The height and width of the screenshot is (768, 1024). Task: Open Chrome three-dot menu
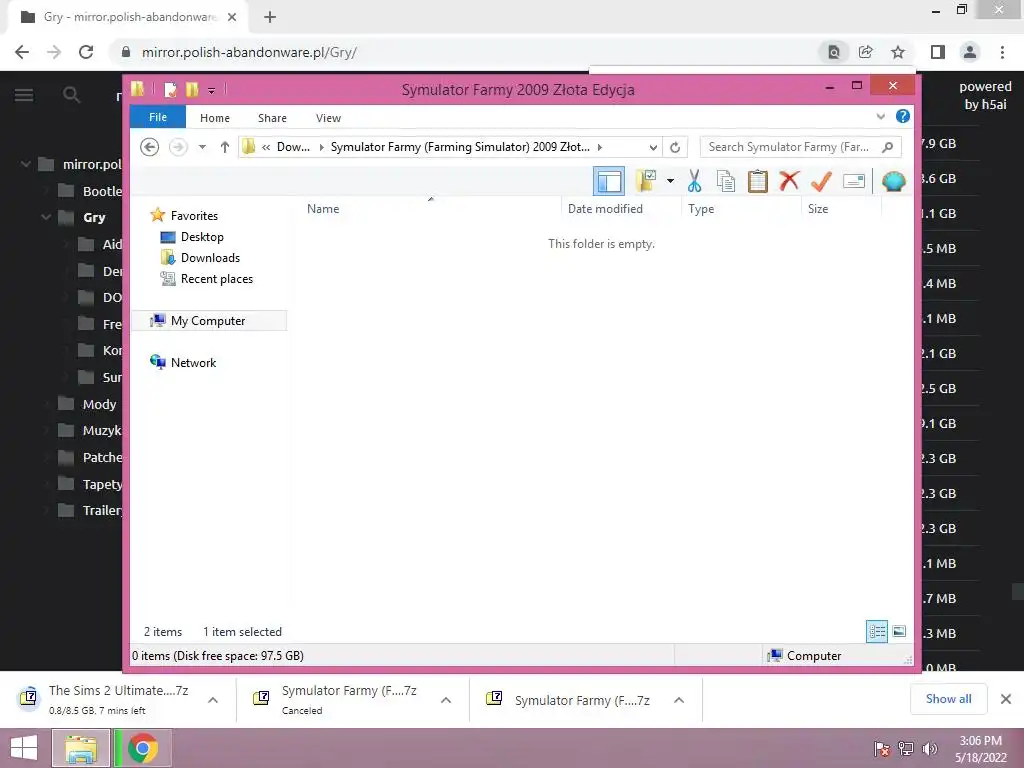(1002, 52)
